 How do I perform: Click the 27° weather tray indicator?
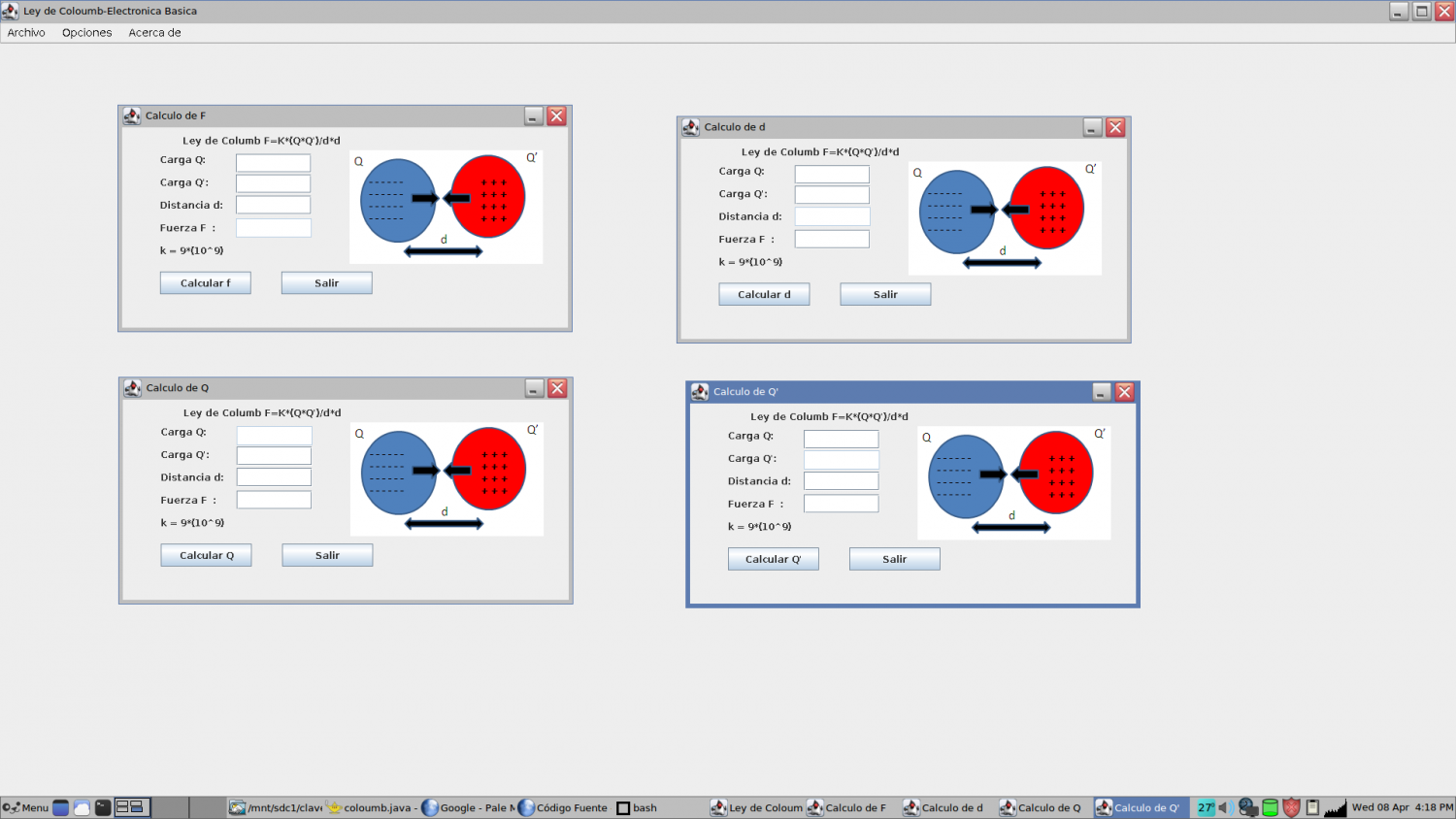(x=1206, y=807)
